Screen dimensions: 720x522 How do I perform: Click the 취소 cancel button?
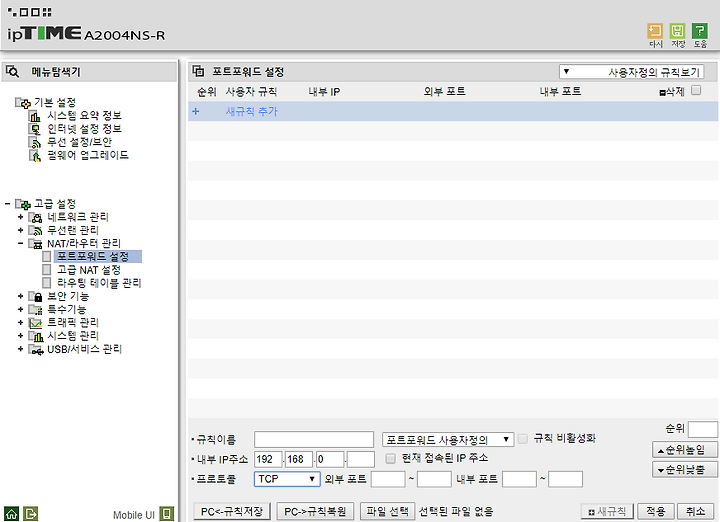tap(695, 511)
